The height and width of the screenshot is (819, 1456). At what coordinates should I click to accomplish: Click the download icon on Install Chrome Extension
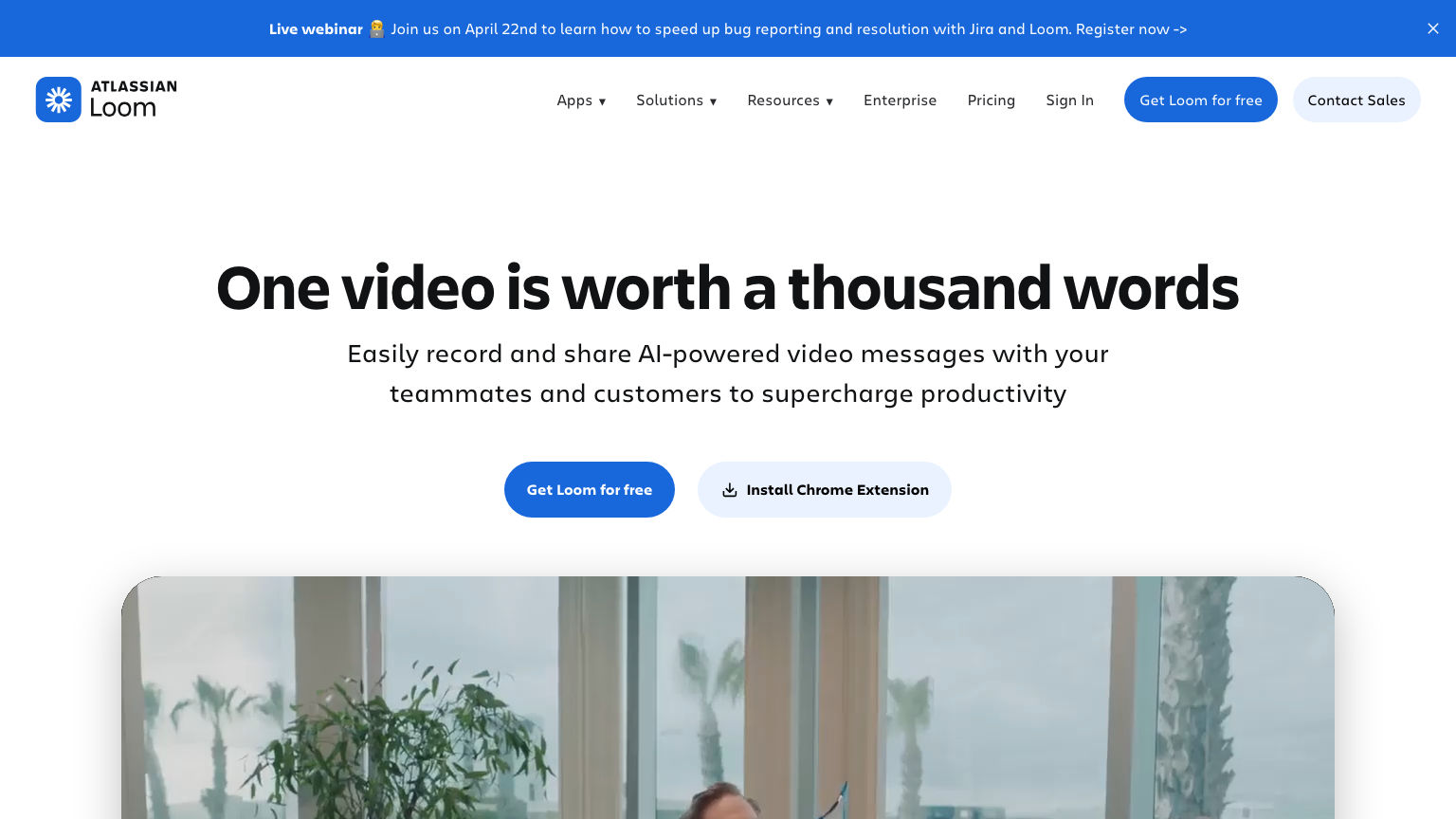point(730,490)
